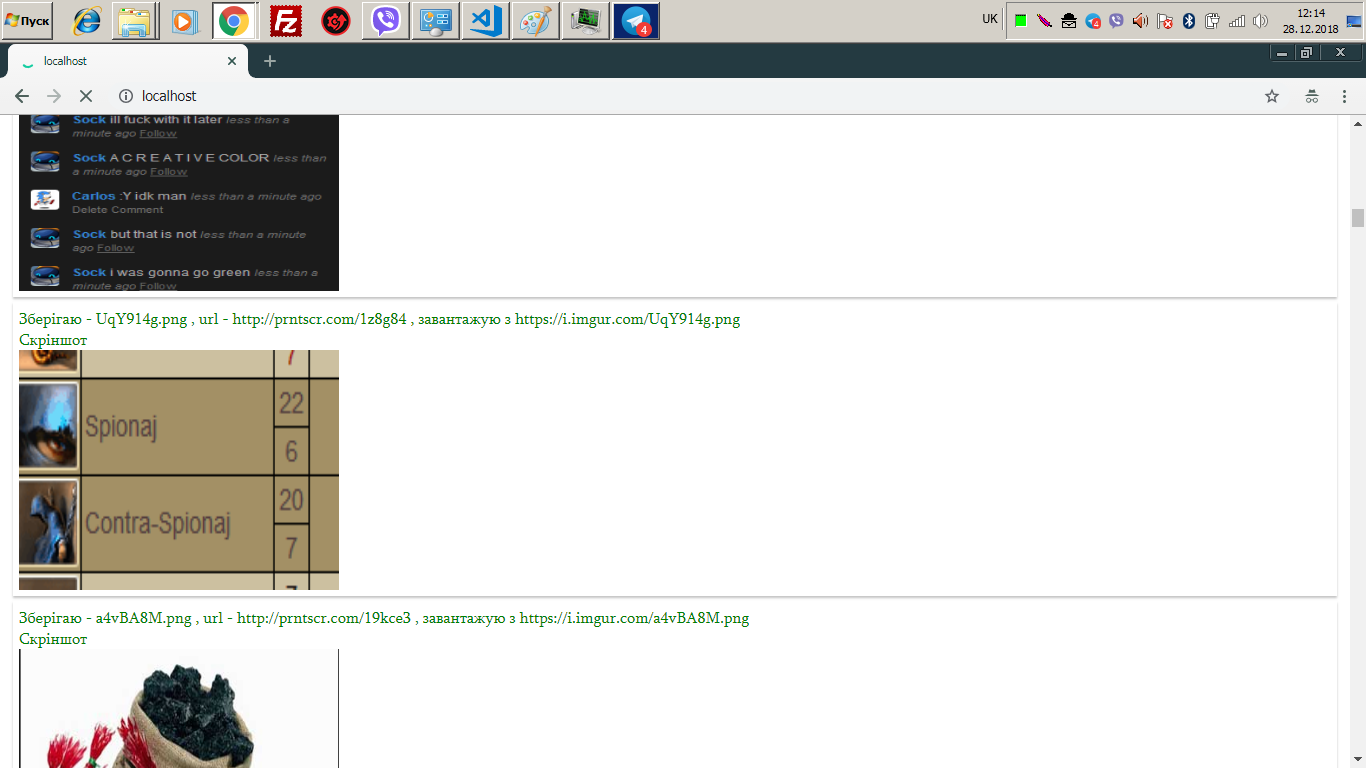Click the incognito icon in Chrome toolbar
This screenshot has height=768, width=1366.
[x=1311, y=96]
